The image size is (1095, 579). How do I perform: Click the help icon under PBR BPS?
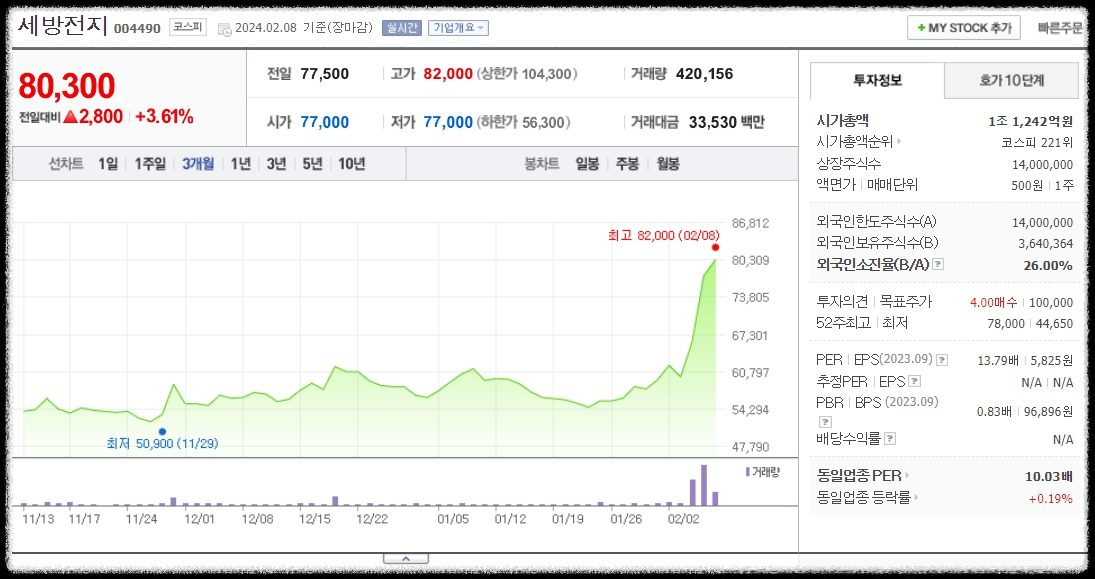825,422
